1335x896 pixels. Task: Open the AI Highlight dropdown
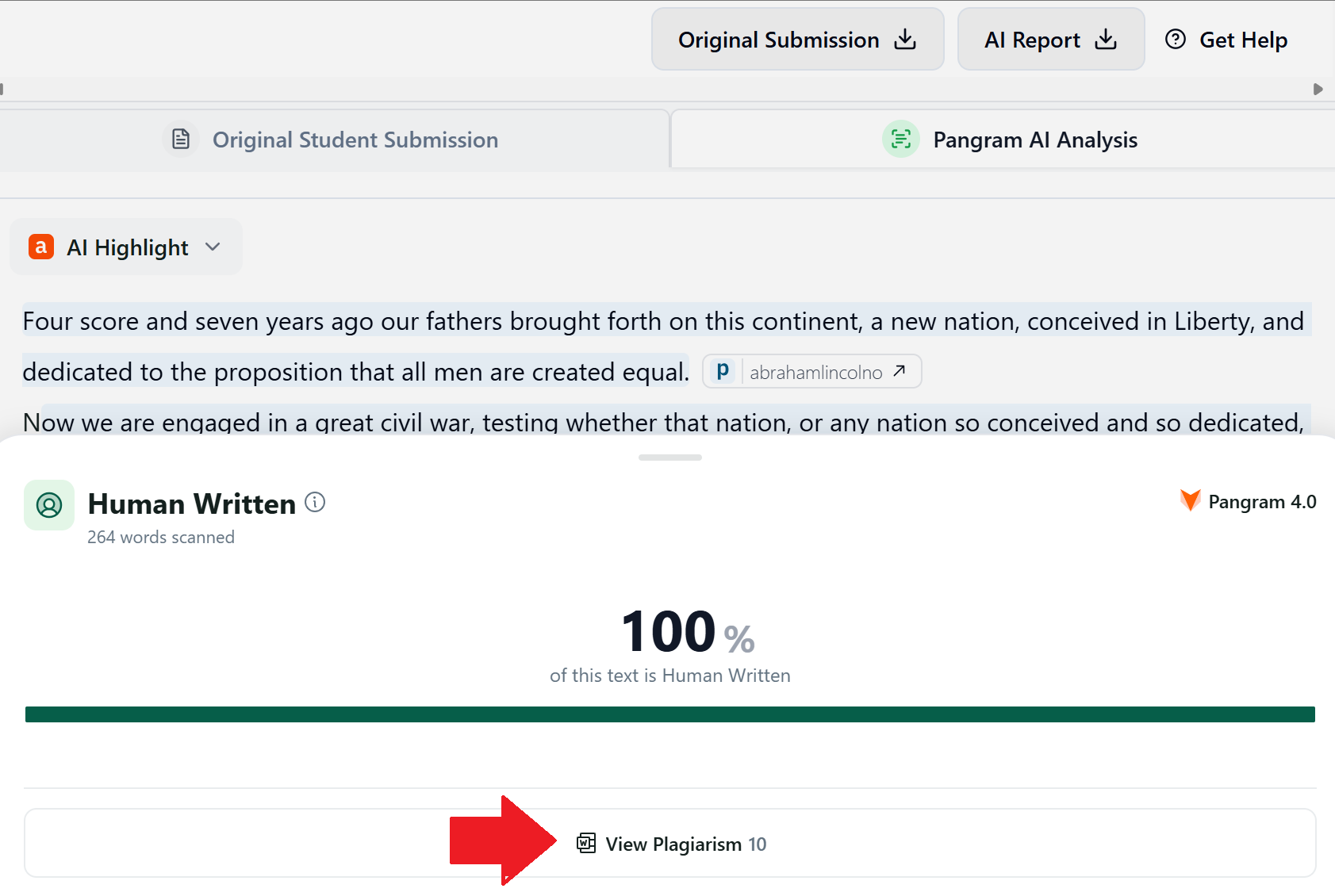(x=125, y=247)
